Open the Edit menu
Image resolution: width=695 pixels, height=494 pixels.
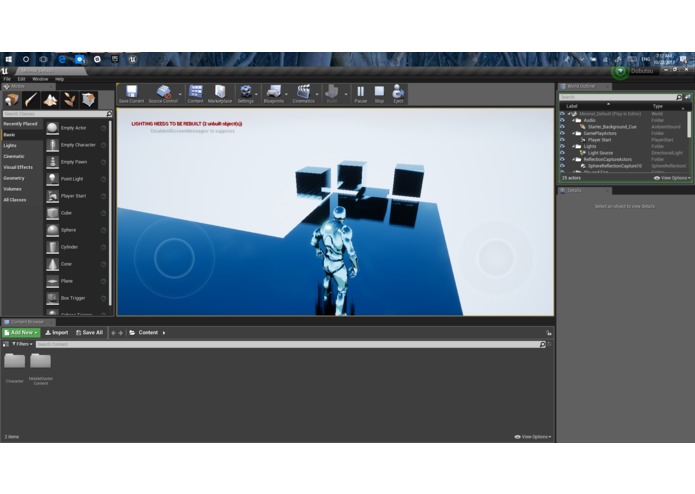point(21,79)
